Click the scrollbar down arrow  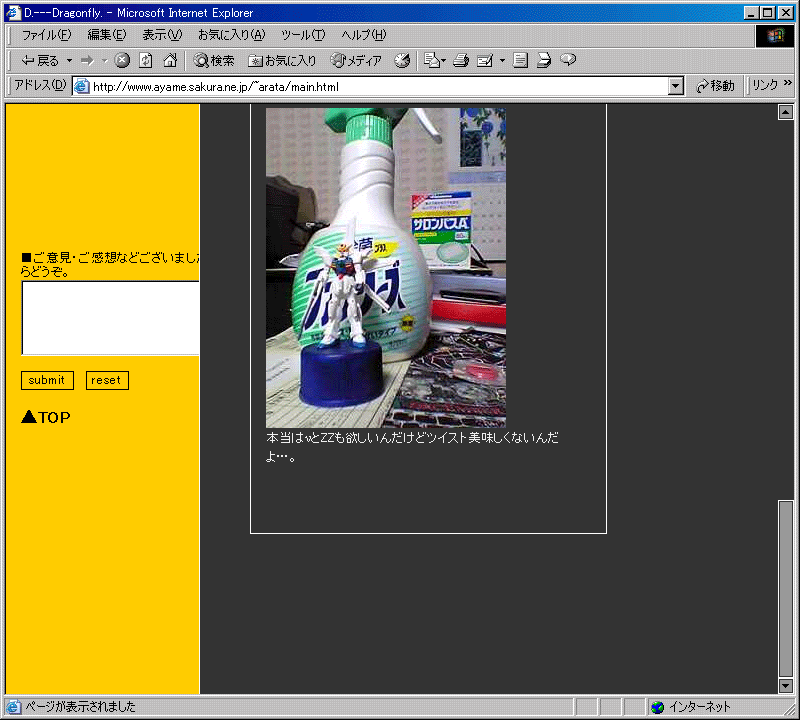coord(786,686)
